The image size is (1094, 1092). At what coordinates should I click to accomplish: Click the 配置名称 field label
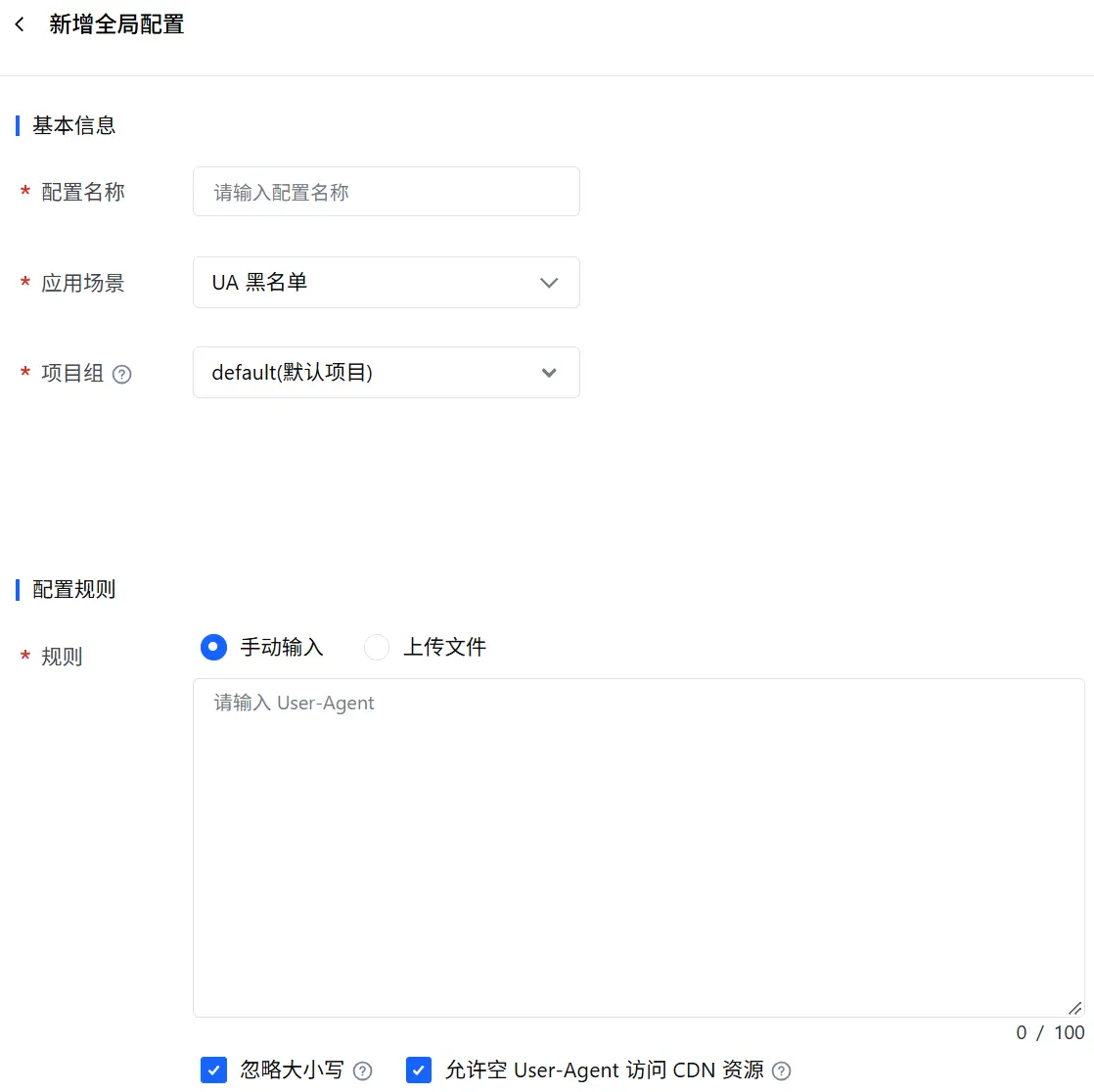coord(83,192)
